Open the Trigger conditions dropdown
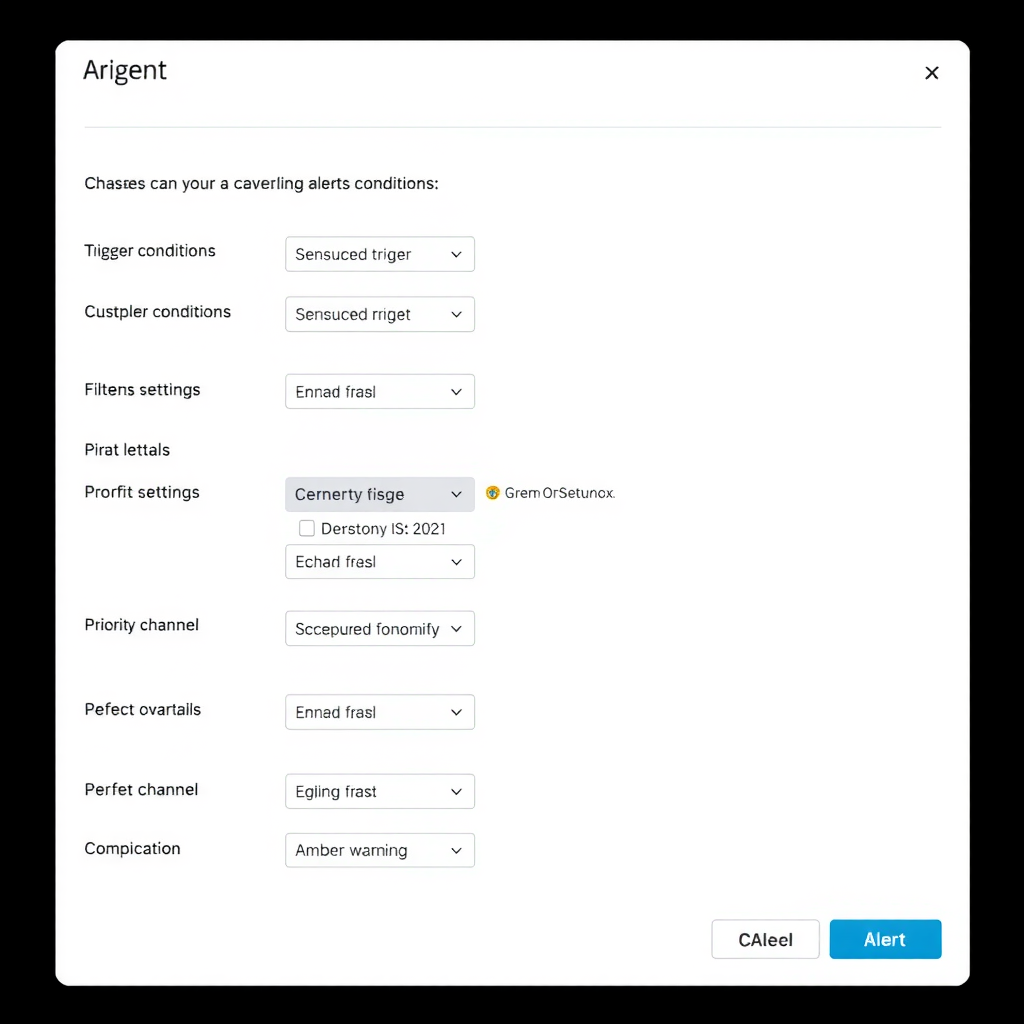Viewport: 1024px width, 1024px height. point(379,254)
